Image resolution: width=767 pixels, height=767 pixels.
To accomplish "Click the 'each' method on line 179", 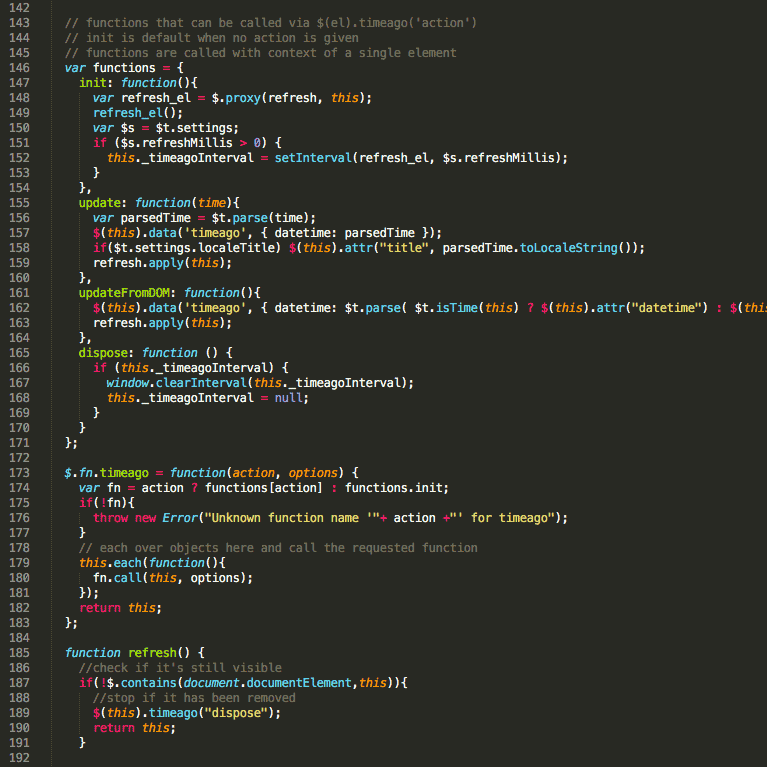I will click(128, 563).
